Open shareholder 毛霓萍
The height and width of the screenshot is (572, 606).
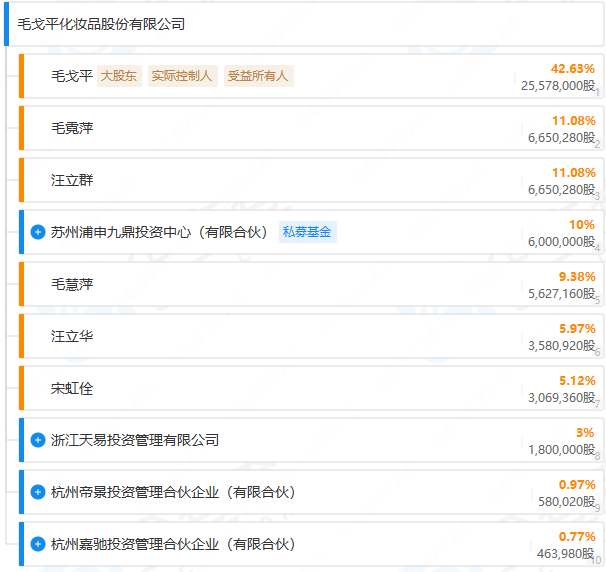pyautogui.click(x=72, y=128)
